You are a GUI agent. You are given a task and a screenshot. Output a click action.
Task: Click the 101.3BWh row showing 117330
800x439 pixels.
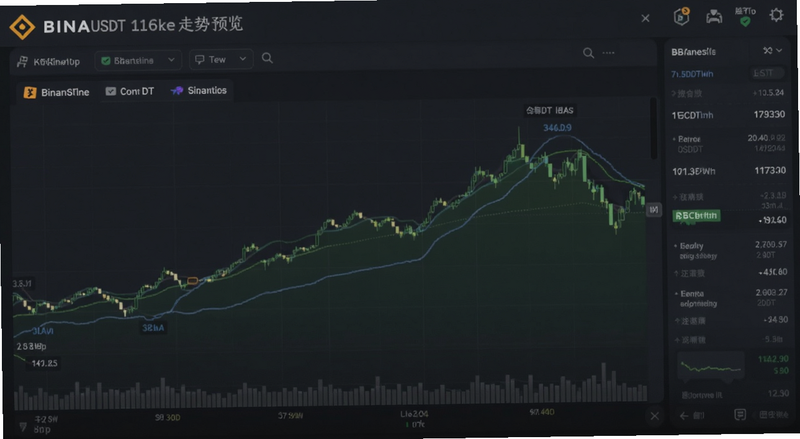point(728,171)
